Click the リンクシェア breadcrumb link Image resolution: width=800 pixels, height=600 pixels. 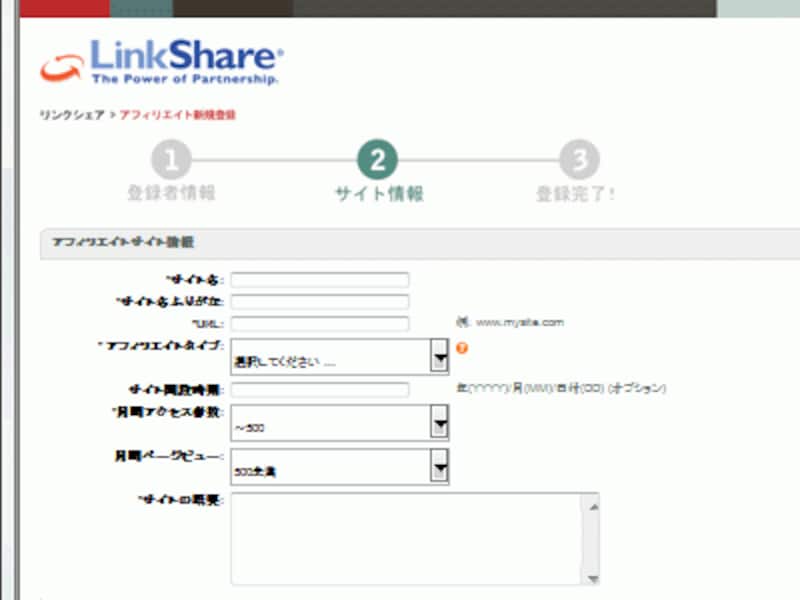pyautogui.click(x=72, y=115)
